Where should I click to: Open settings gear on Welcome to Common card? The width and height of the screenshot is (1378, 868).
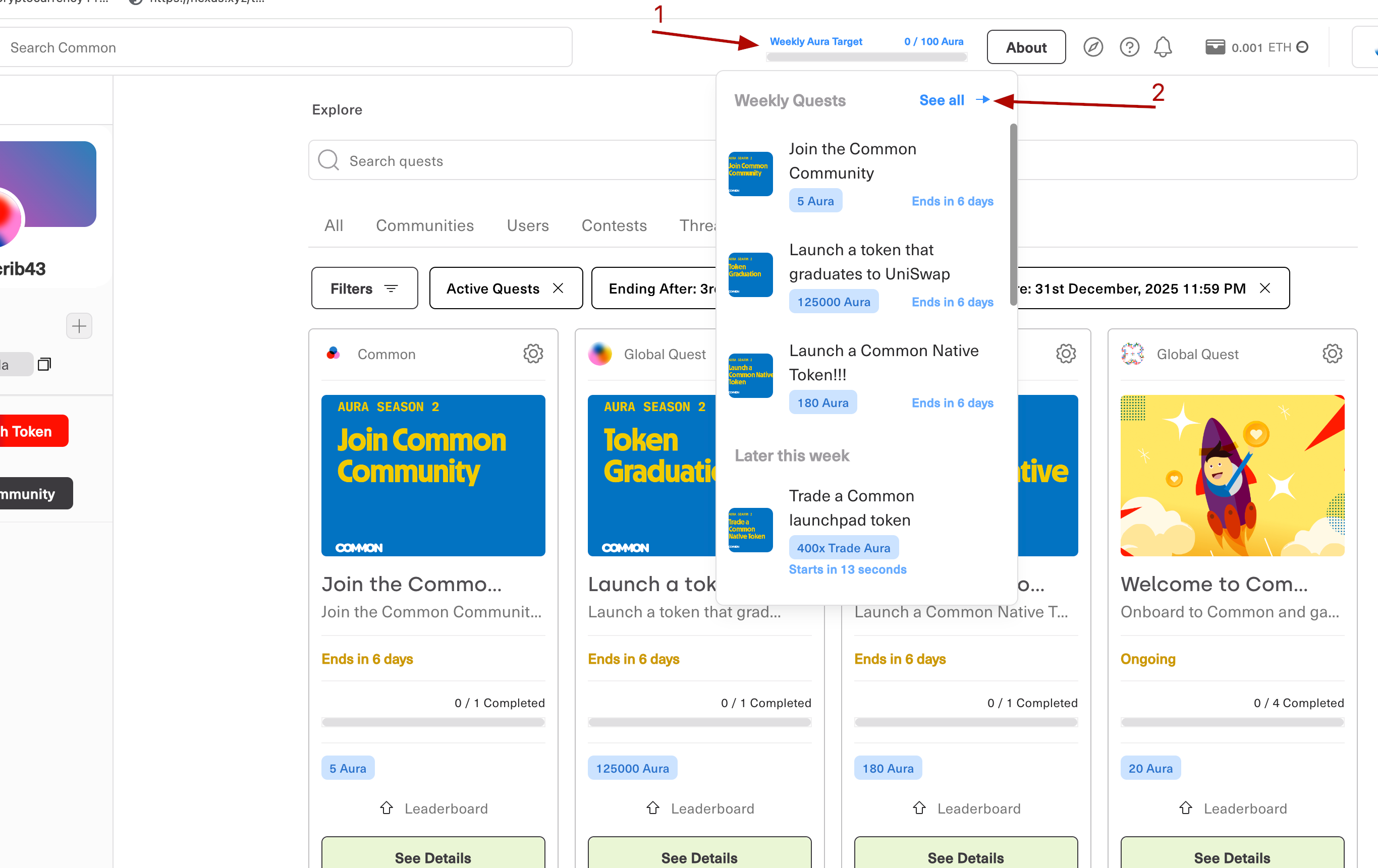(1332, 354)
